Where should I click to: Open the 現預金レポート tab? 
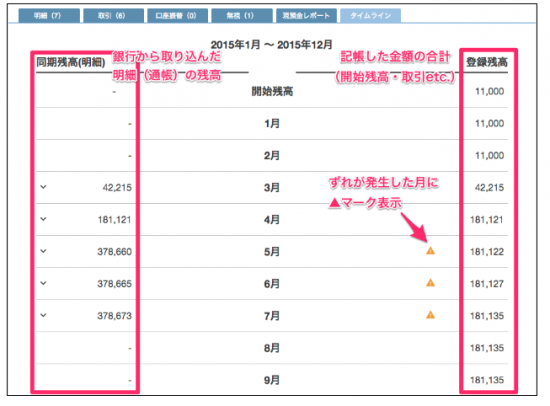tap(306, 16)
